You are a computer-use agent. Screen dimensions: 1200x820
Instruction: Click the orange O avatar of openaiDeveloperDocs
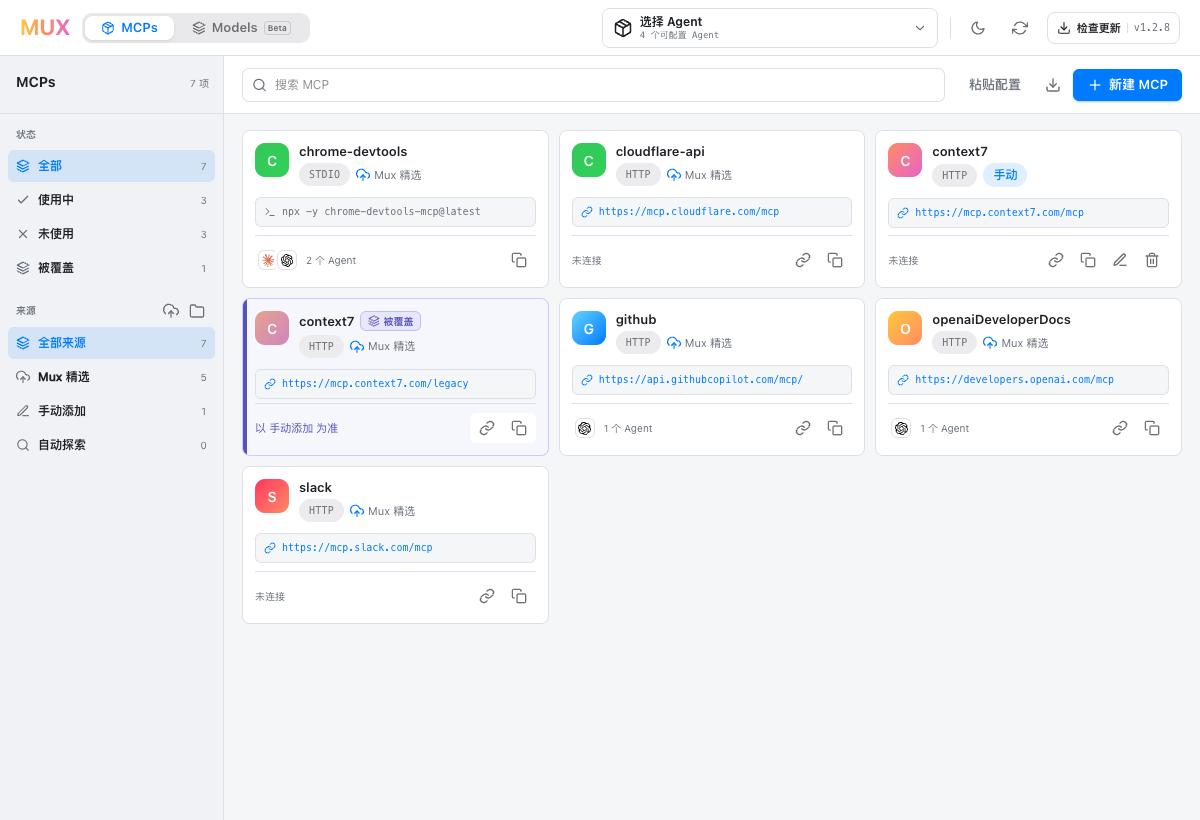[905, 328]
